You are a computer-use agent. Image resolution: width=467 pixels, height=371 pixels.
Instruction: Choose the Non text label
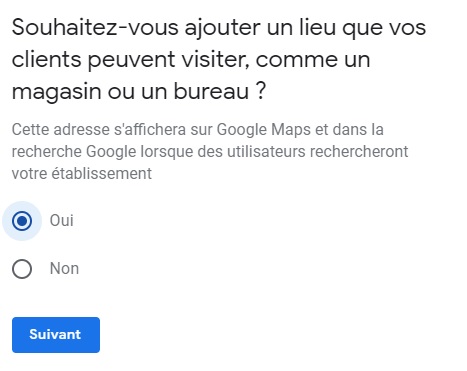tap(64, 269)
